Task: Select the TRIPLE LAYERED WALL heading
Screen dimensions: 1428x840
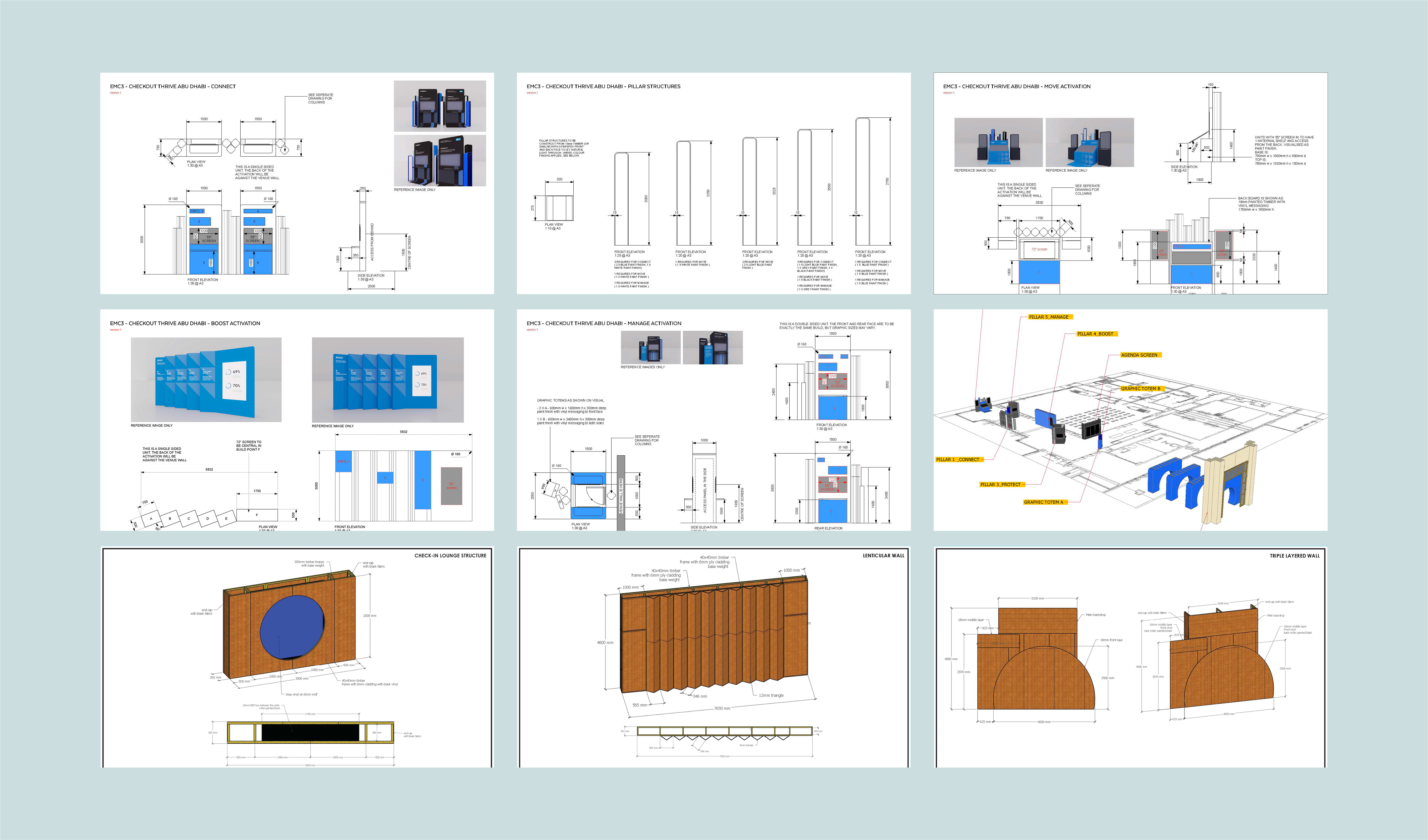Action: 1295,556
